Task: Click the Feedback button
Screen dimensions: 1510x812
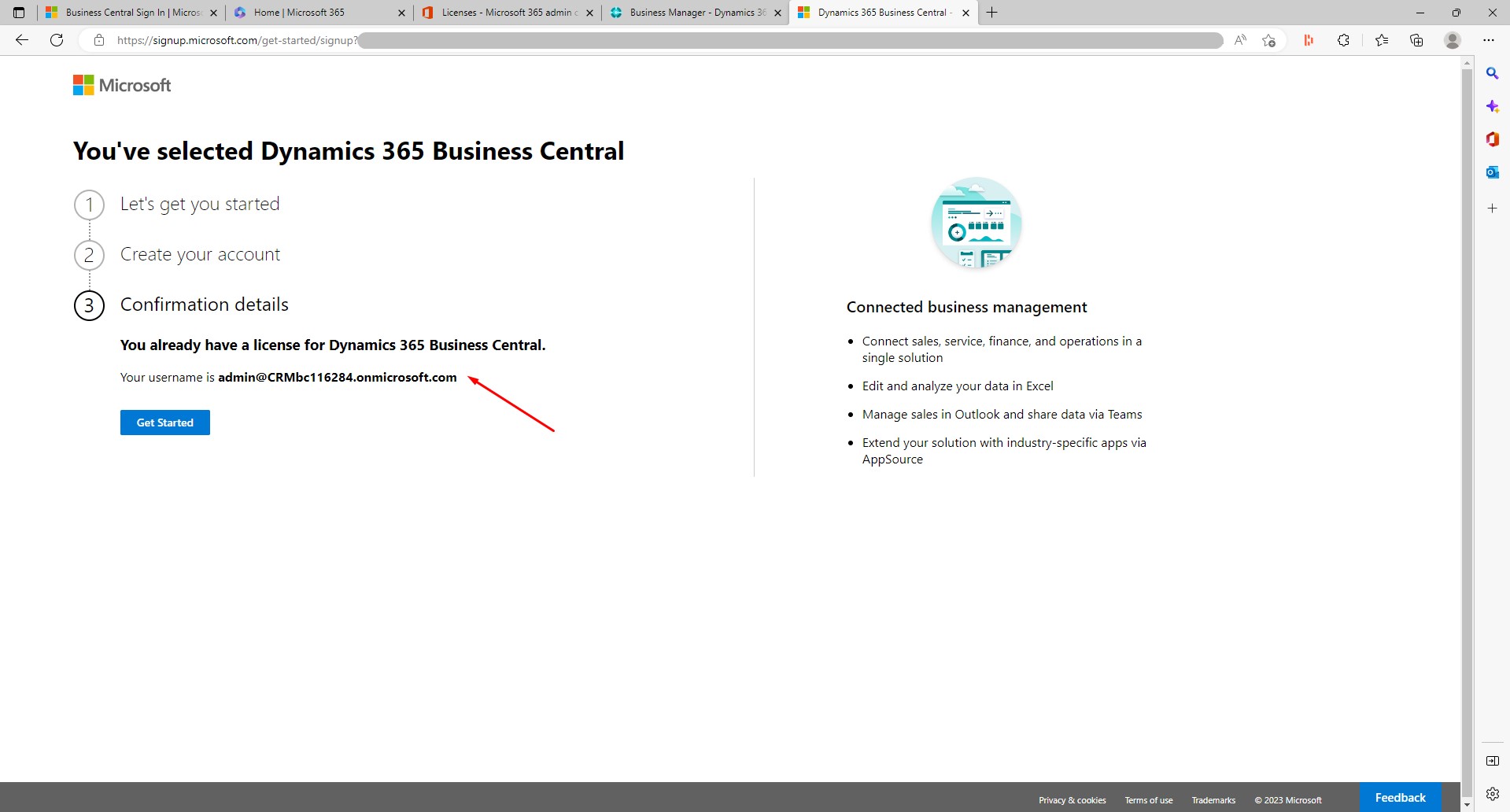Action: (x=1400, y=797)
